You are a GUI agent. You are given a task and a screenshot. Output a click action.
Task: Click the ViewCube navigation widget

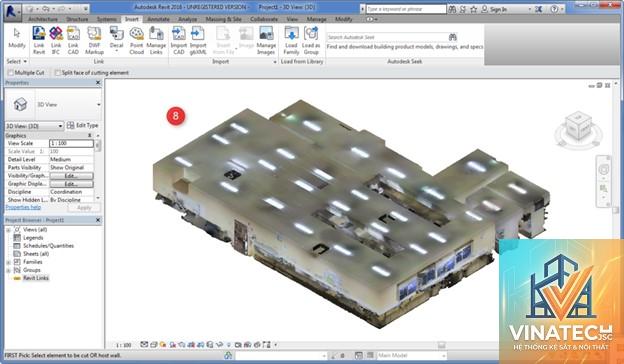pos(579,130)
